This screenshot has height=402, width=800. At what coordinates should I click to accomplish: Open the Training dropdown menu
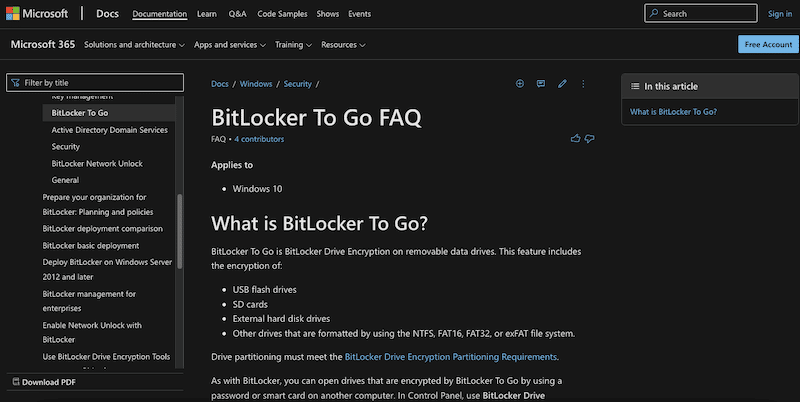coord(293,45)
